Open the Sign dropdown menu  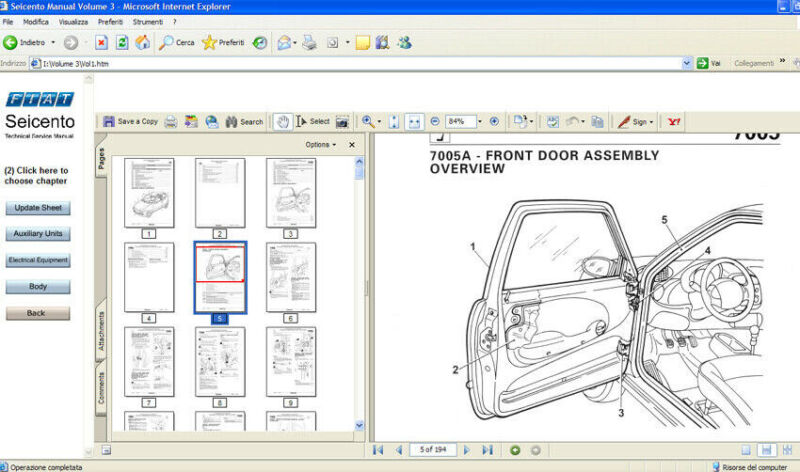(x=635, y=121)
